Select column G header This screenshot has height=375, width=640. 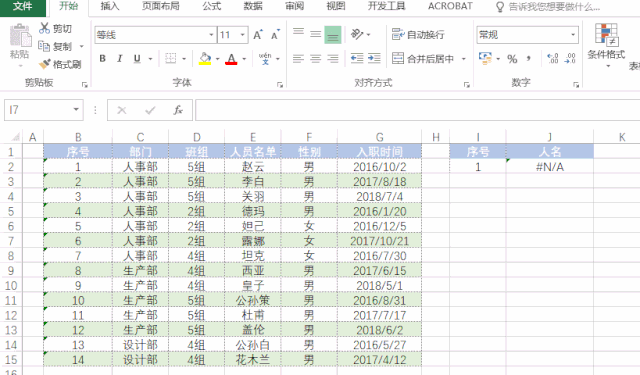[380, 137]
